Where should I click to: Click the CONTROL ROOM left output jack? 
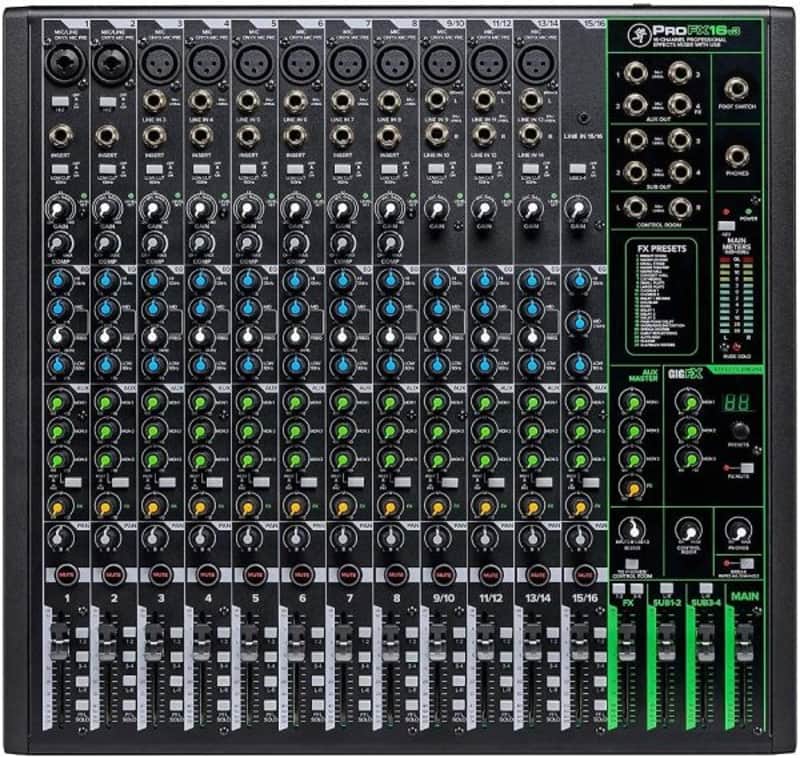point(636,207)
